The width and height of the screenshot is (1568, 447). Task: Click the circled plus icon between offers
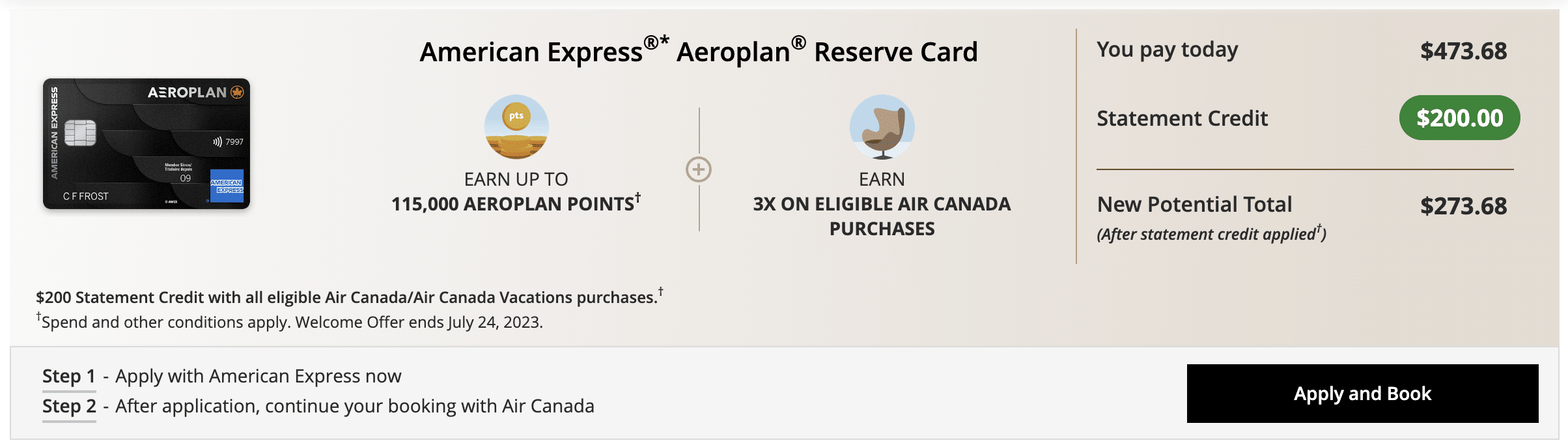tap(699, 169)
